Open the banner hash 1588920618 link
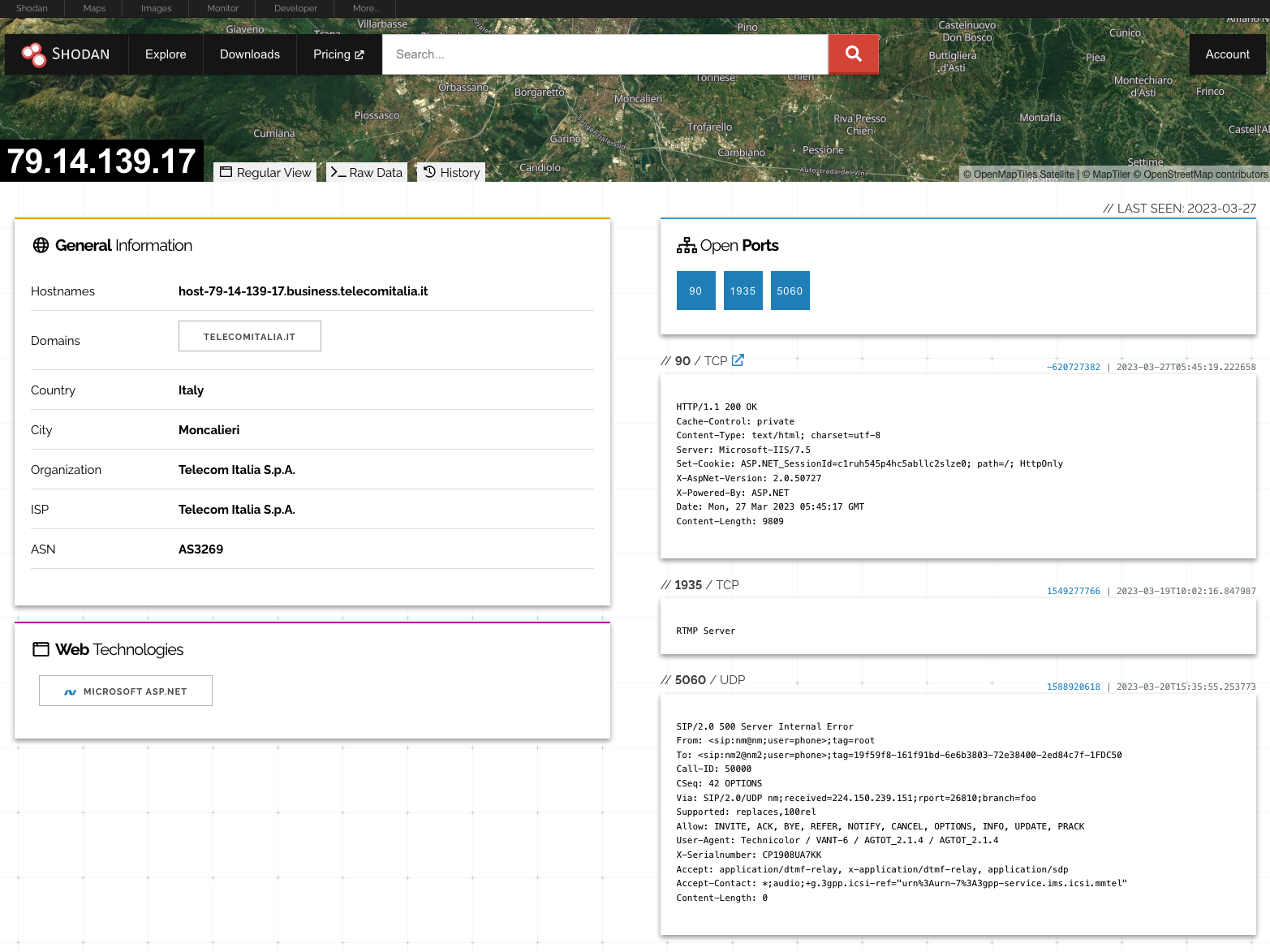1270x952 pixels. click(1073, 687)
